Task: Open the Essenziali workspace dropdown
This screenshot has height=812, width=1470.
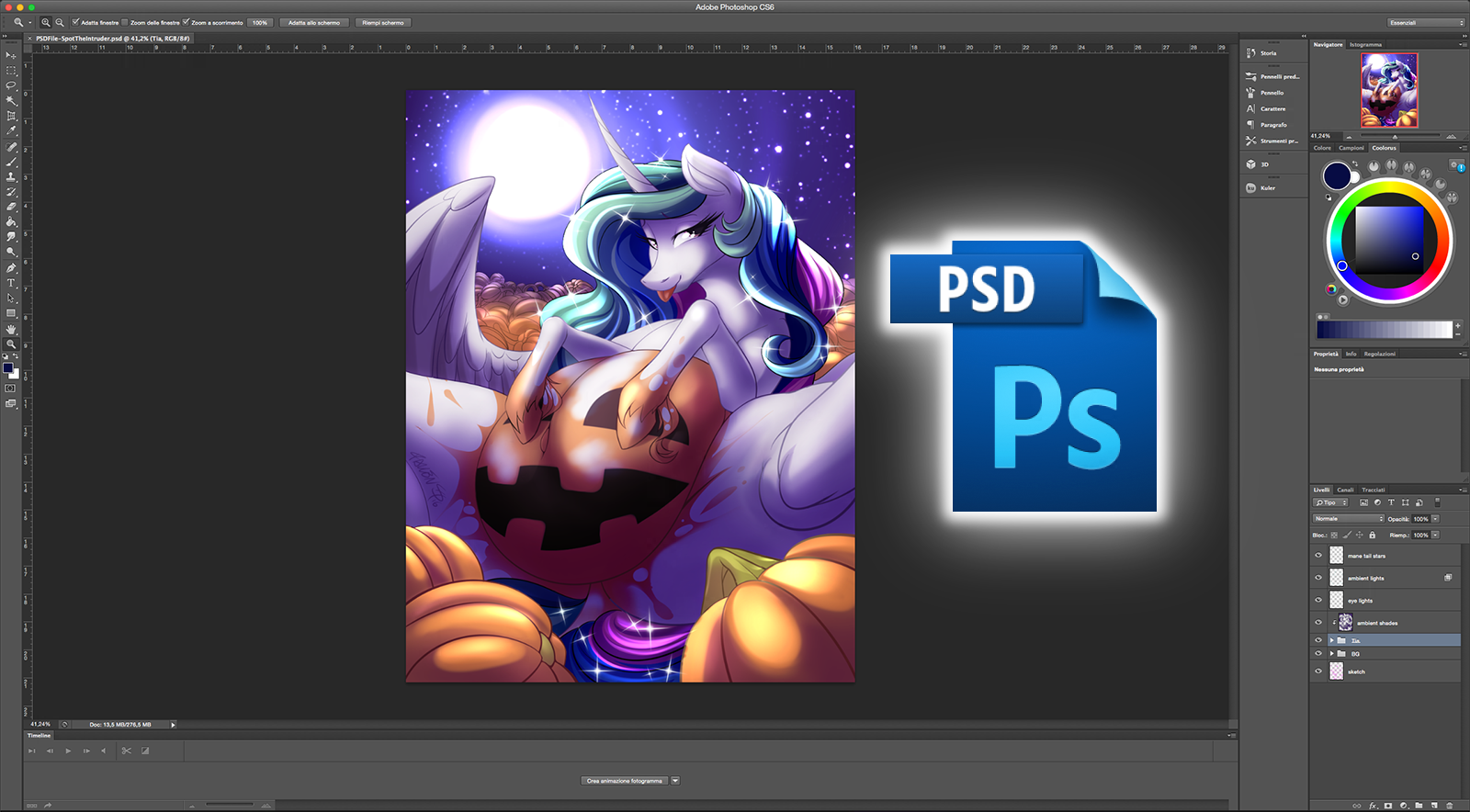Action: click(x=1425, y=22)
